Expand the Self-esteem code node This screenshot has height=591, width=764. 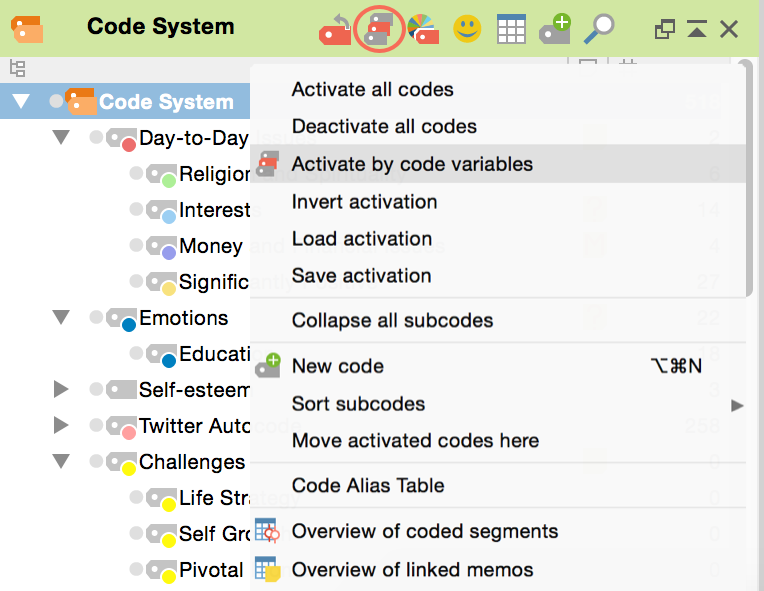[61, 389]
